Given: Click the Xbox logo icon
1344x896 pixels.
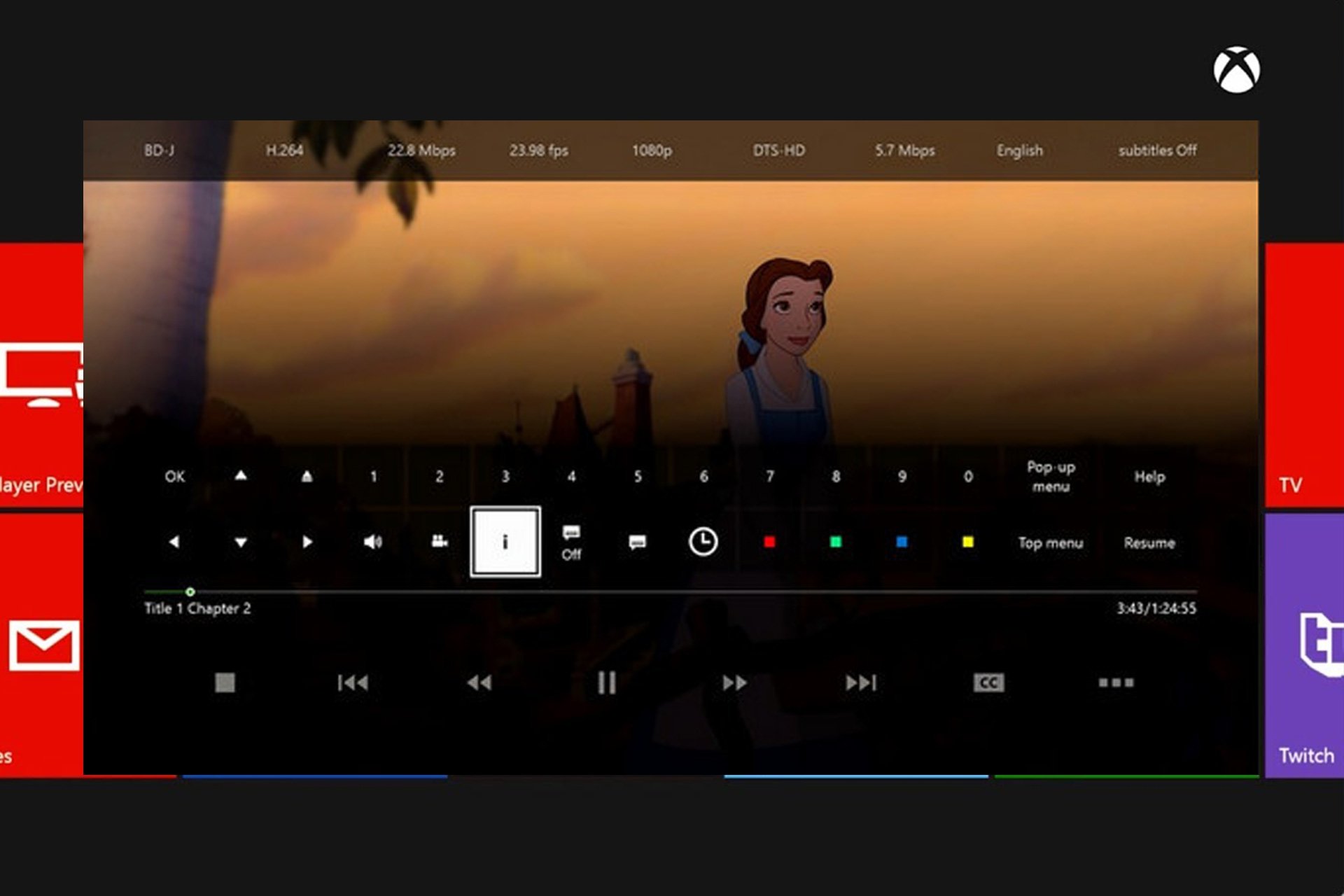Looking at the screenshot, I should tap(1237, 70).
